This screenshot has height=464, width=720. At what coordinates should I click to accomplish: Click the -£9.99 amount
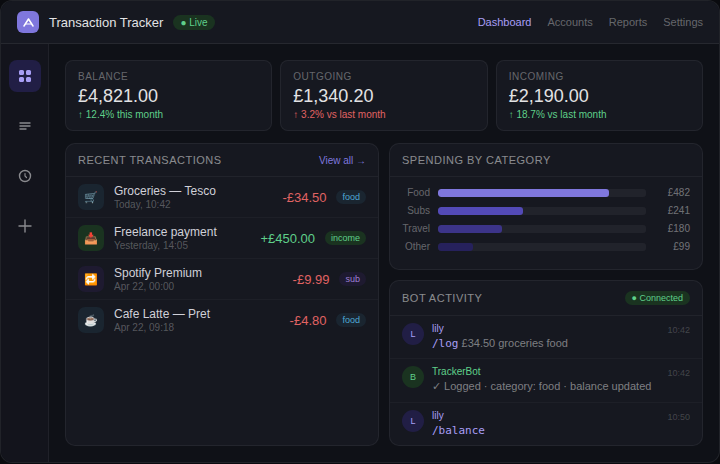[x=311, y=279]
